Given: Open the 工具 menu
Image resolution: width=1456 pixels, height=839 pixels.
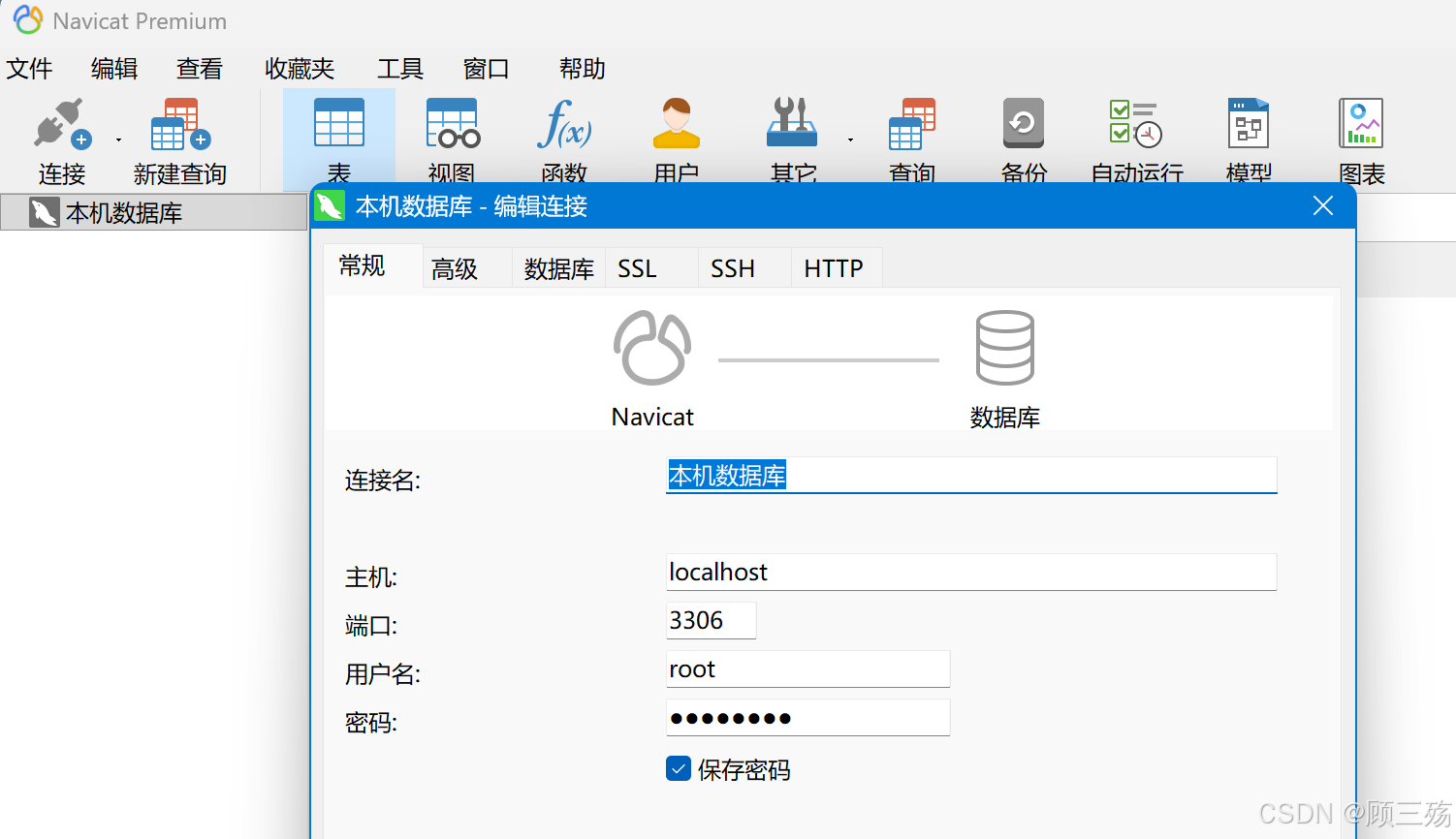Looking at the screenshot, I should 400,69.
